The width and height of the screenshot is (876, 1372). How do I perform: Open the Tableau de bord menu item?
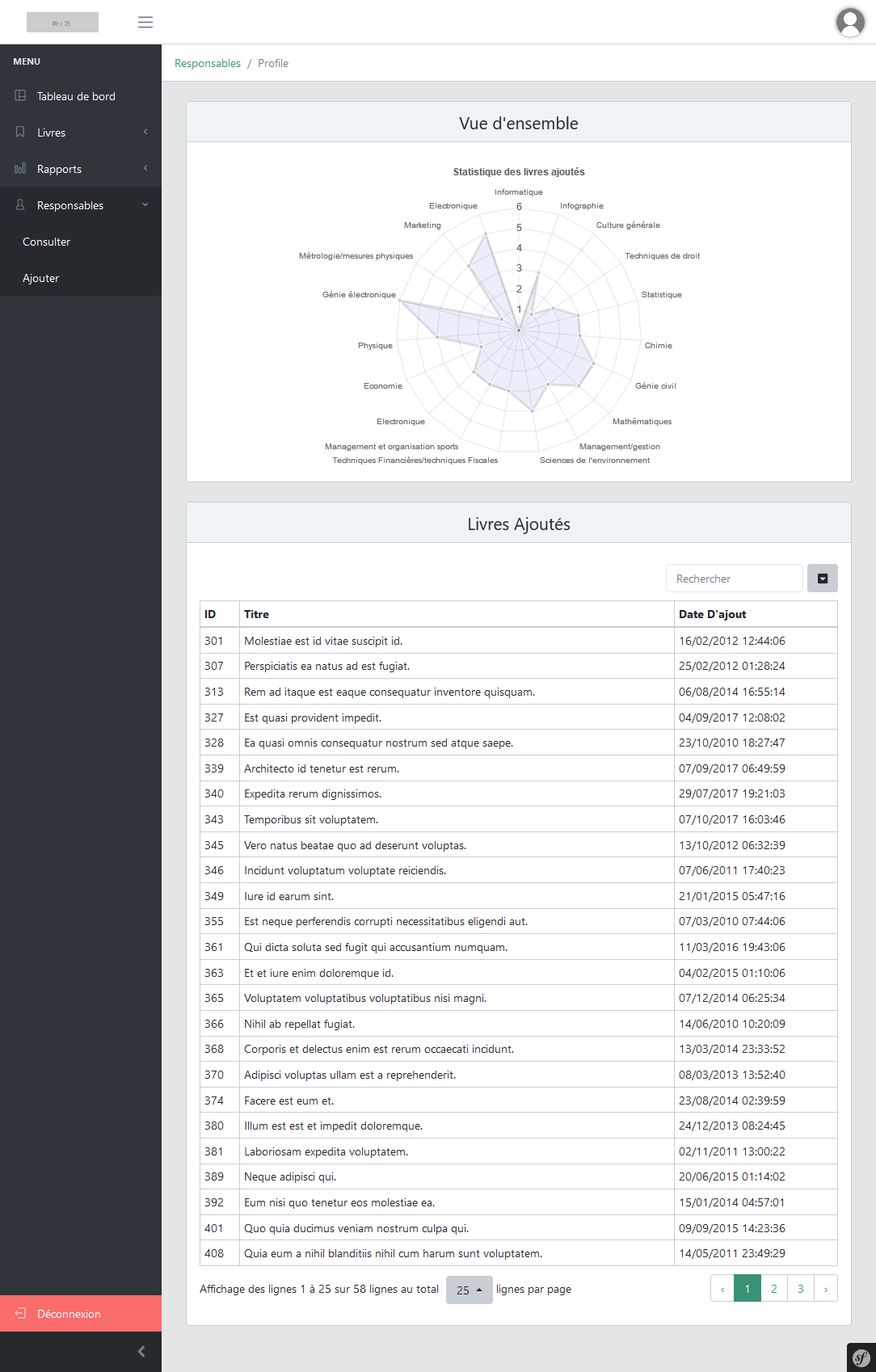[81, 96]
